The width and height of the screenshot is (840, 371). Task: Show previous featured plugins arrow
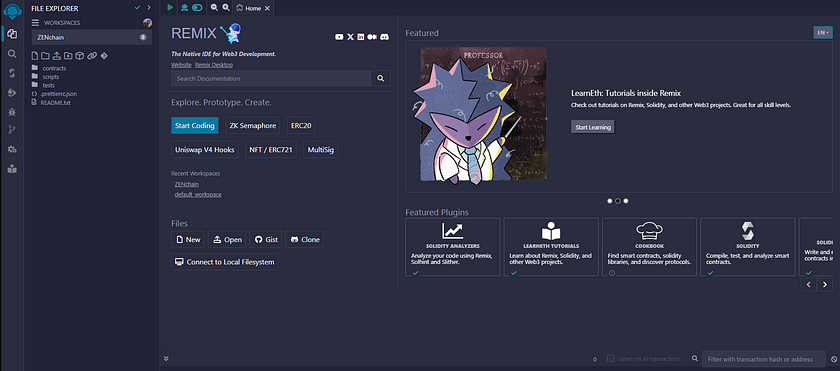[808, 284]
